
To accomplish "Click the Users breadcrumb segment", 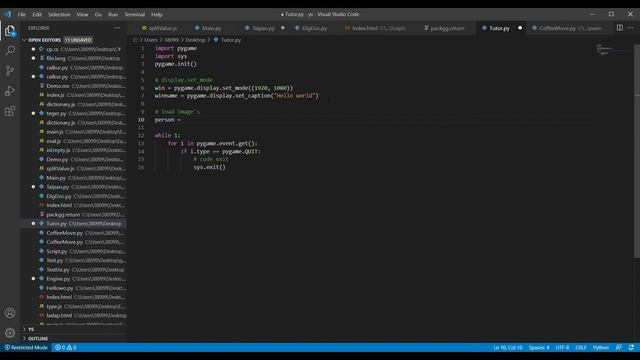I will 151,40.
